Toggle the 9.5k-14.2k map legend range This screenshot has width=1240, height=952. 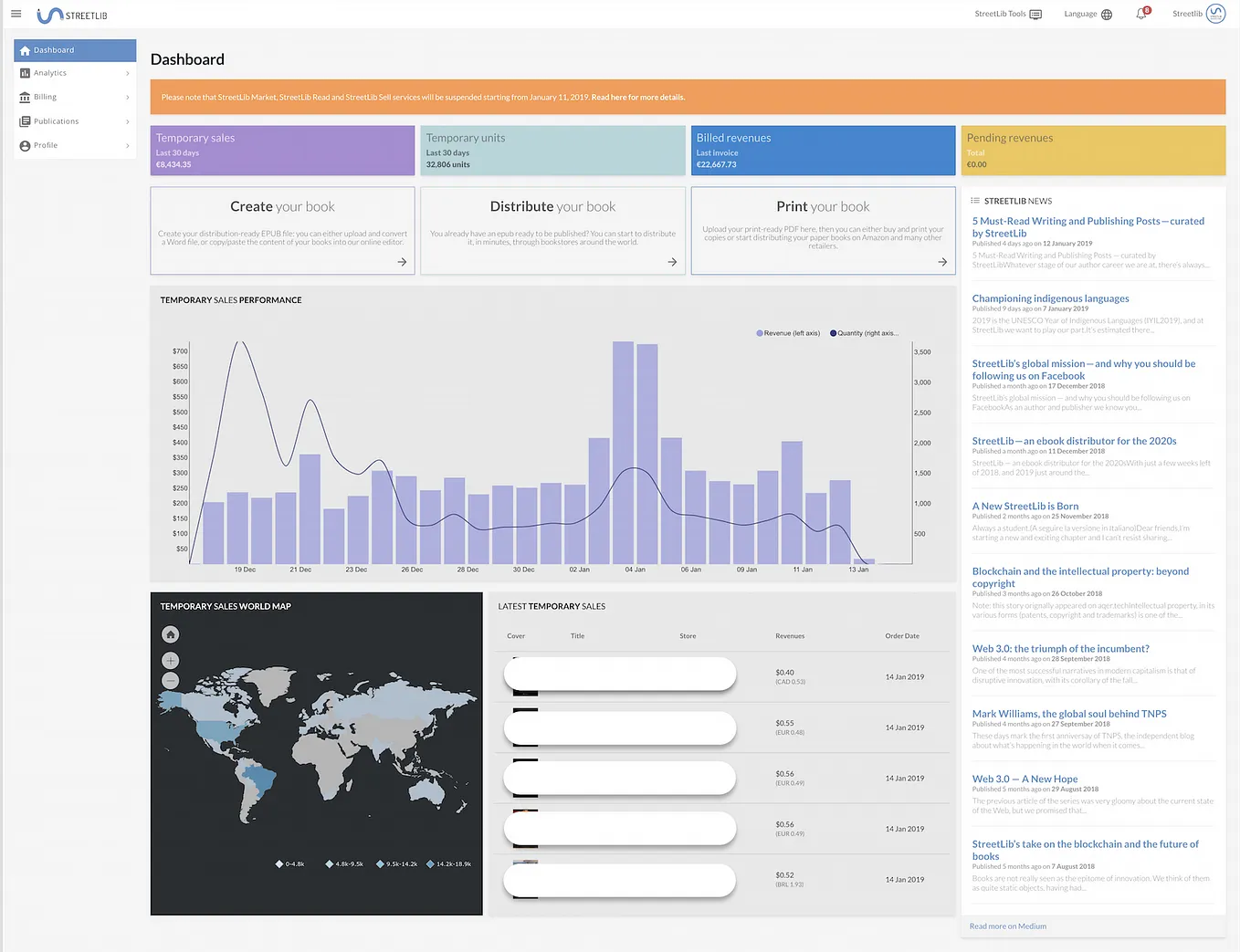pos(396,863)
